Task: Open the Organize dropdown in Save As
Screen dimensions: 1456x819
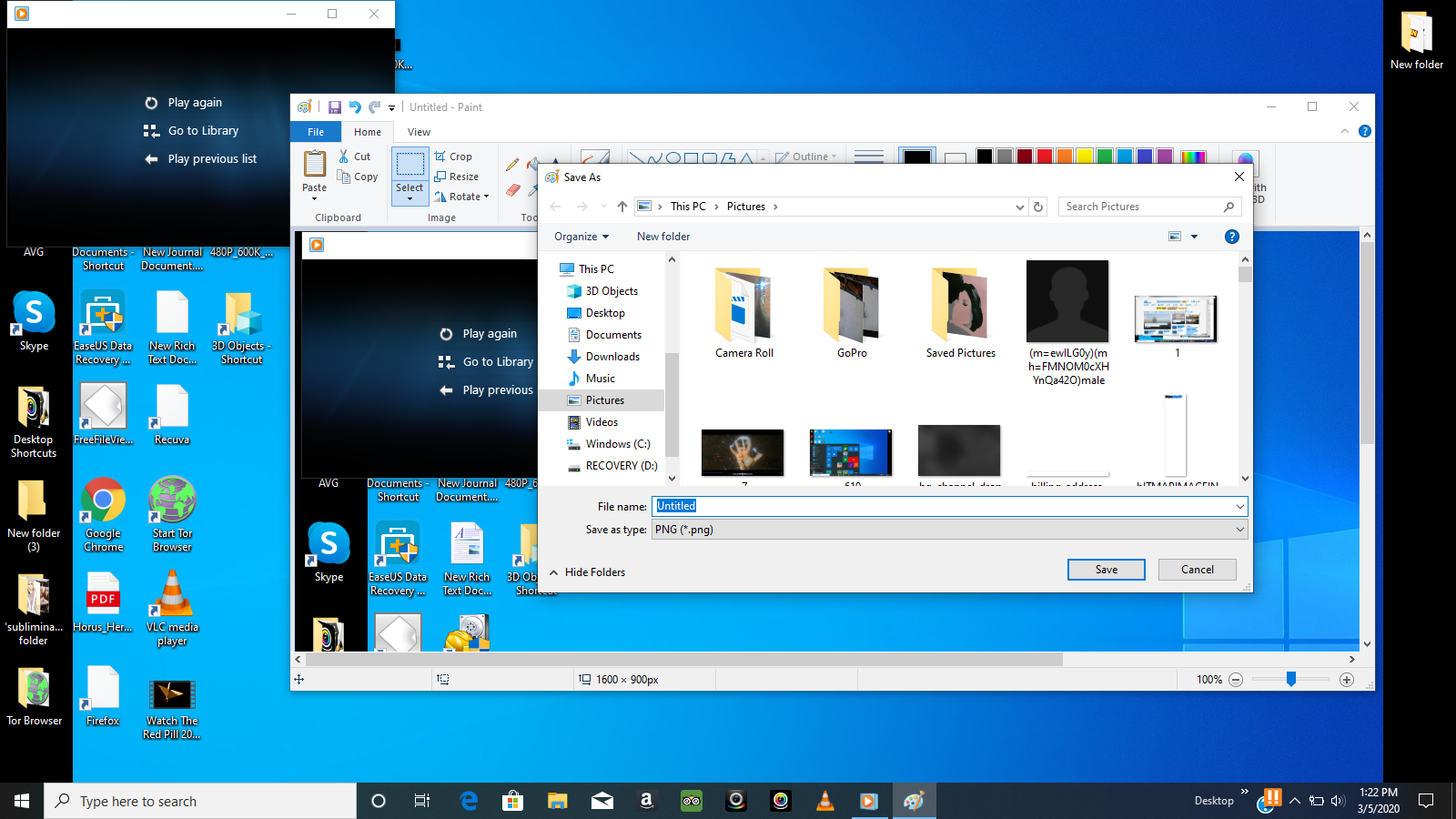Action: click(x=581, y=237)
